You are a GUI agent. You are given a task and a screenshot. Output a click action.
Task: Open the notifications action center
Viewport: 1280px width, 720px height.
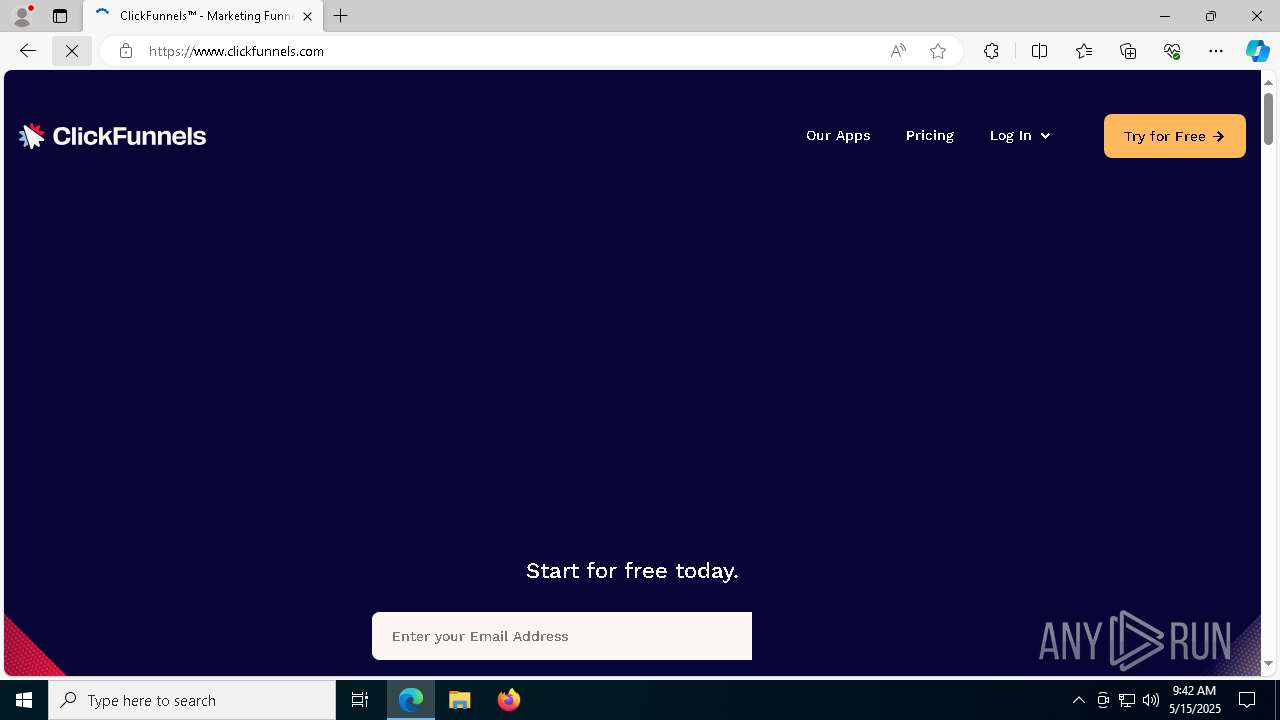pos(1247,700)
